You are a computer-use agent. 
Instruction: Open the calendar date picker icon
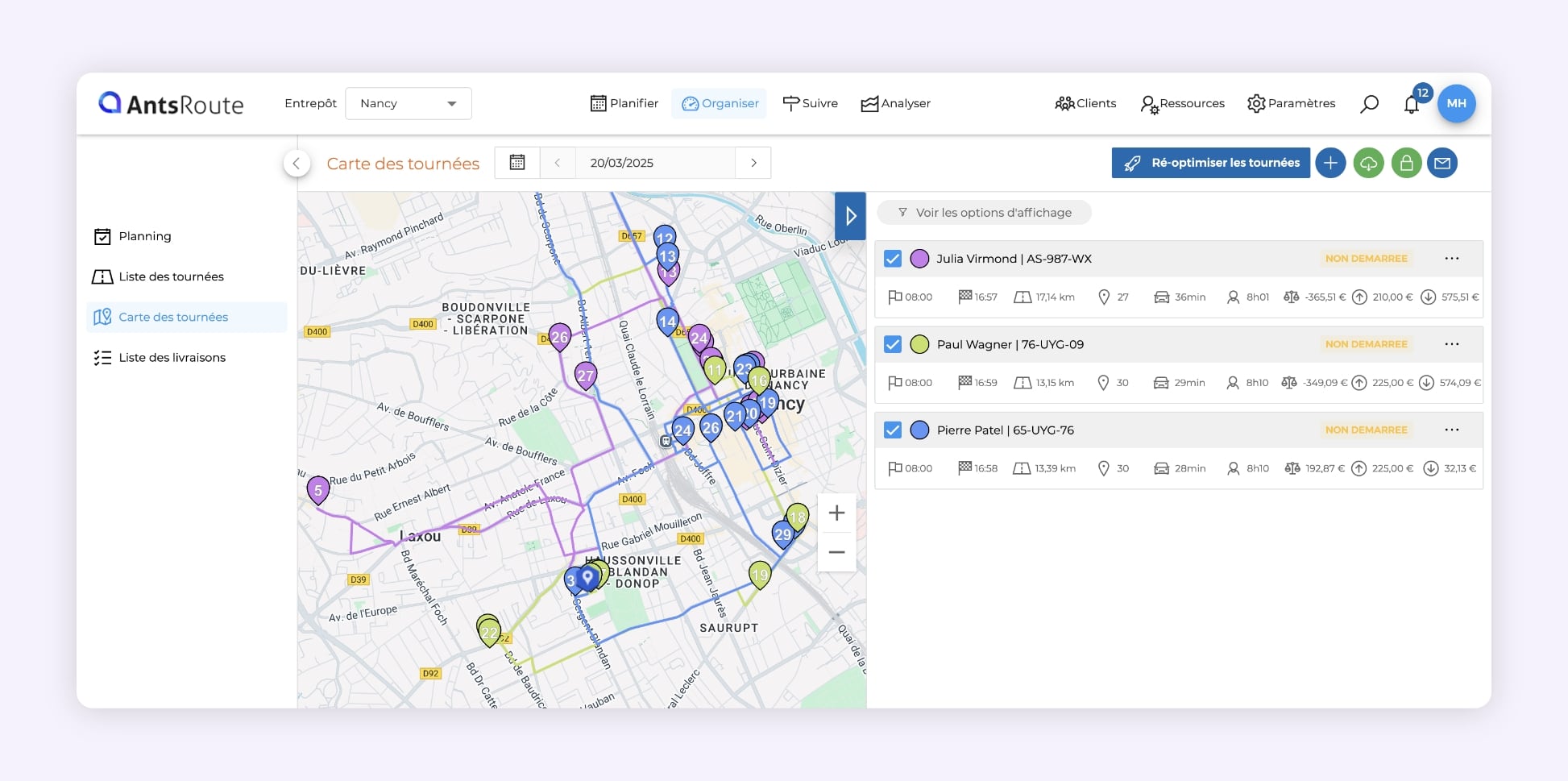coord(517,163)
